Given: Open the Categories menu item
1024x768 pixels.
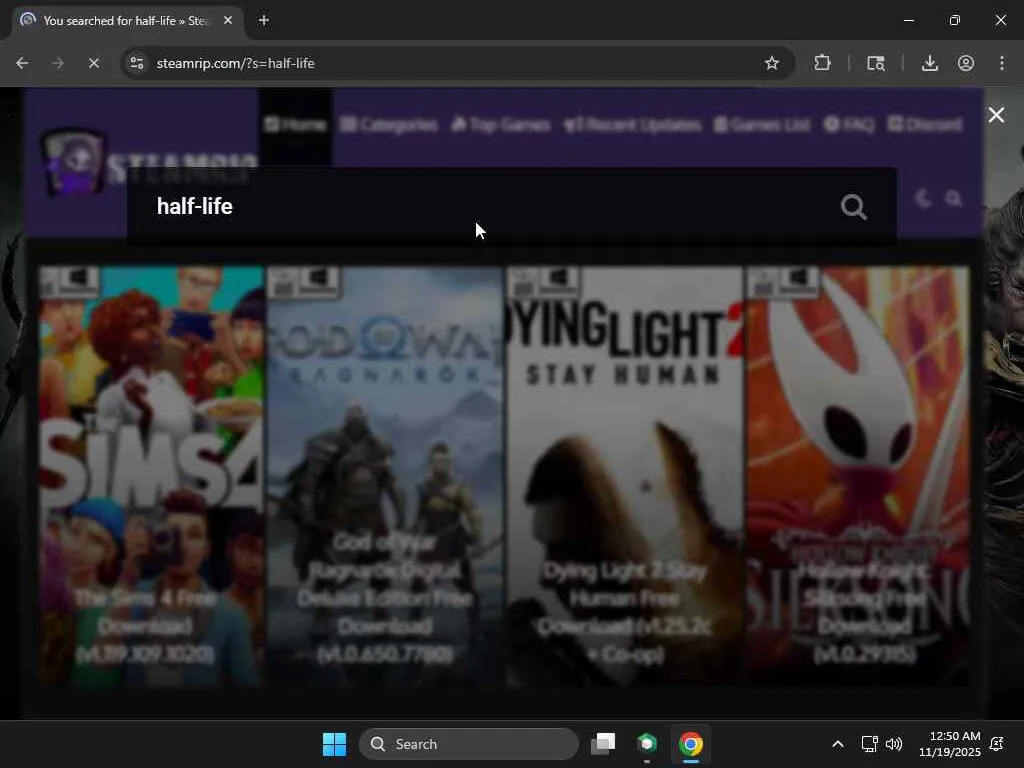Looking at the screenshot, I should point(389,124).
